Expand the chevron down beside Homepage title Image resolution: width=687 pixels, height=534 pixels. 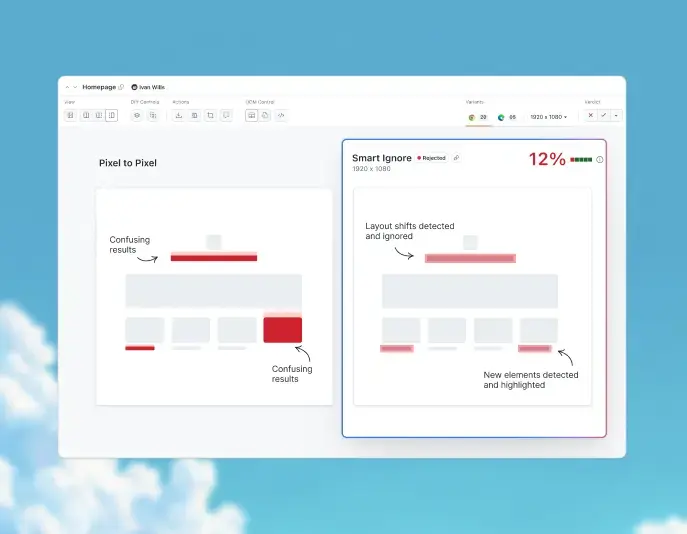[x=75, y=87]
